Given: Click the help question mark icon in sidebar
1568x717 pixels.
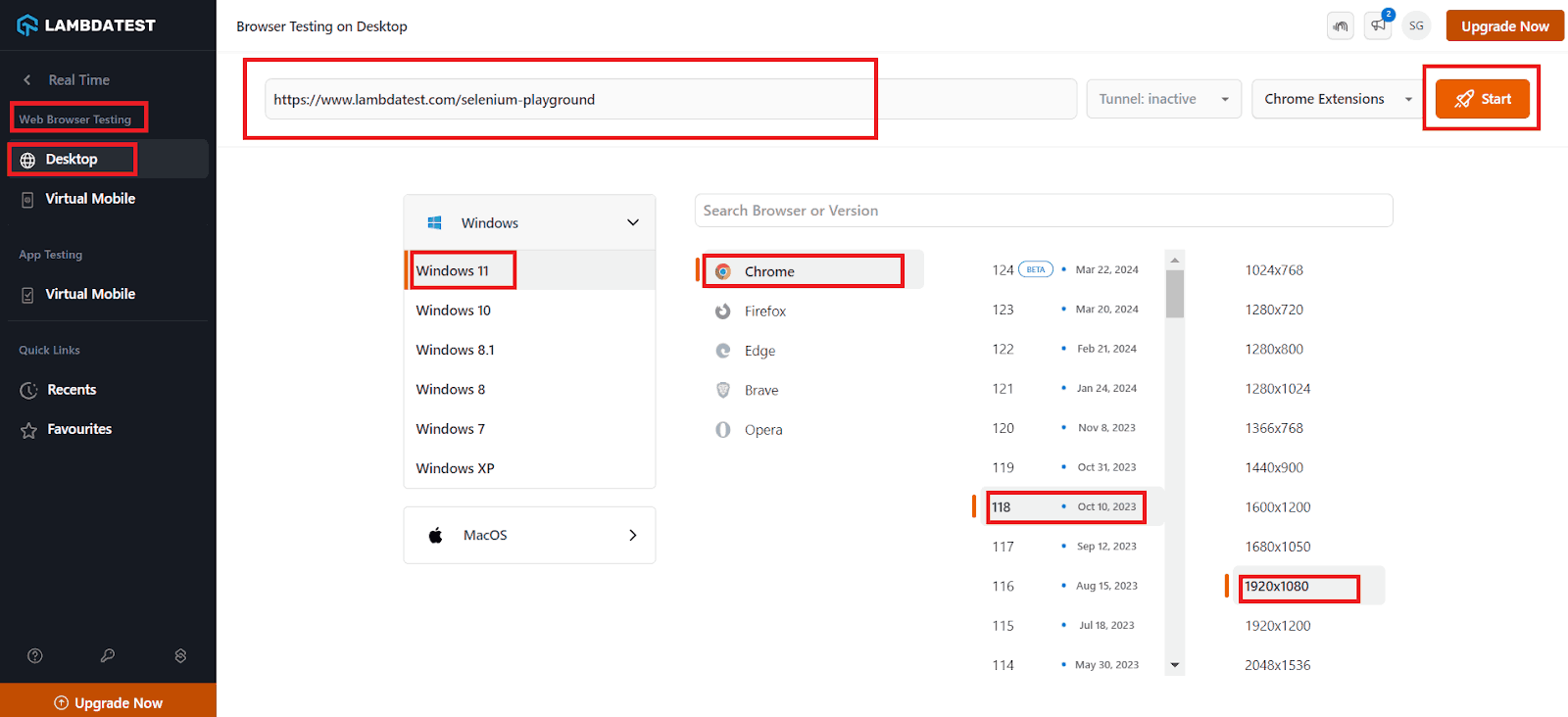Looking at the screenshot, I should point(35,656).
